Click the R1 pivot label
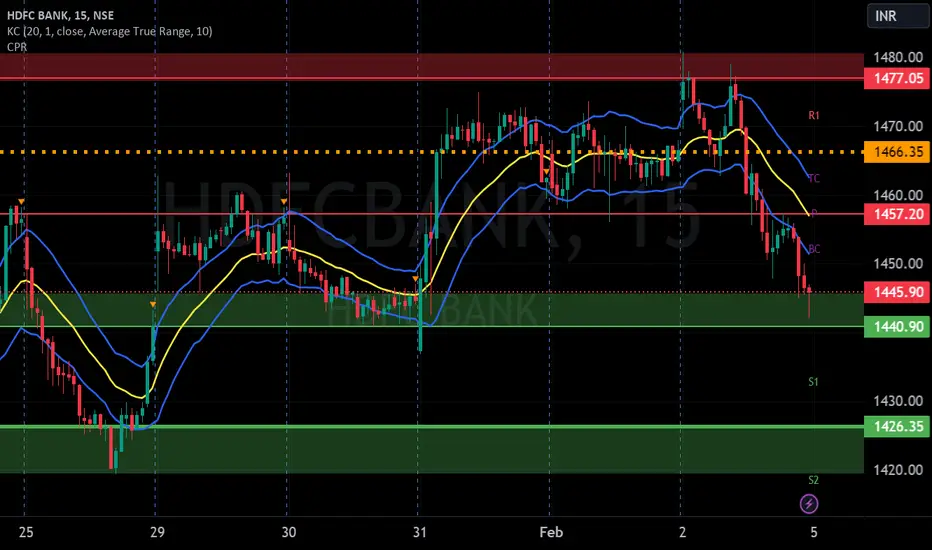 (814, 115)
